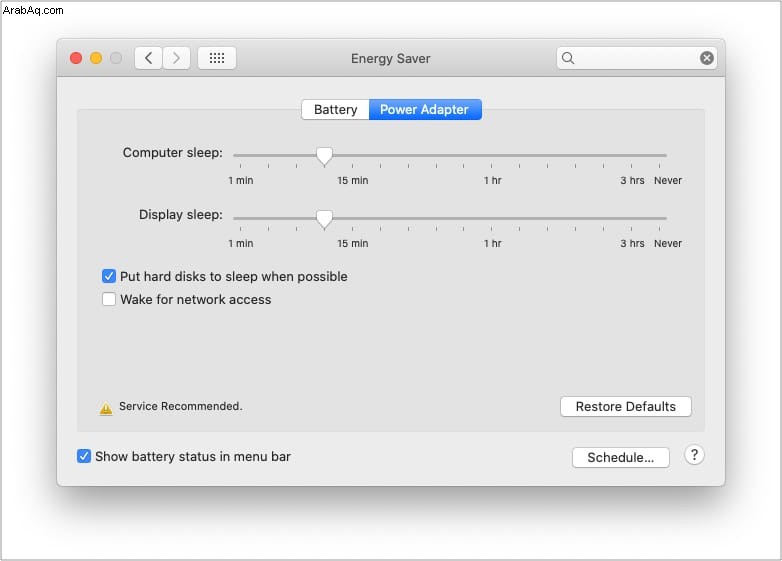Click inside the search input field

click(636, 58)
